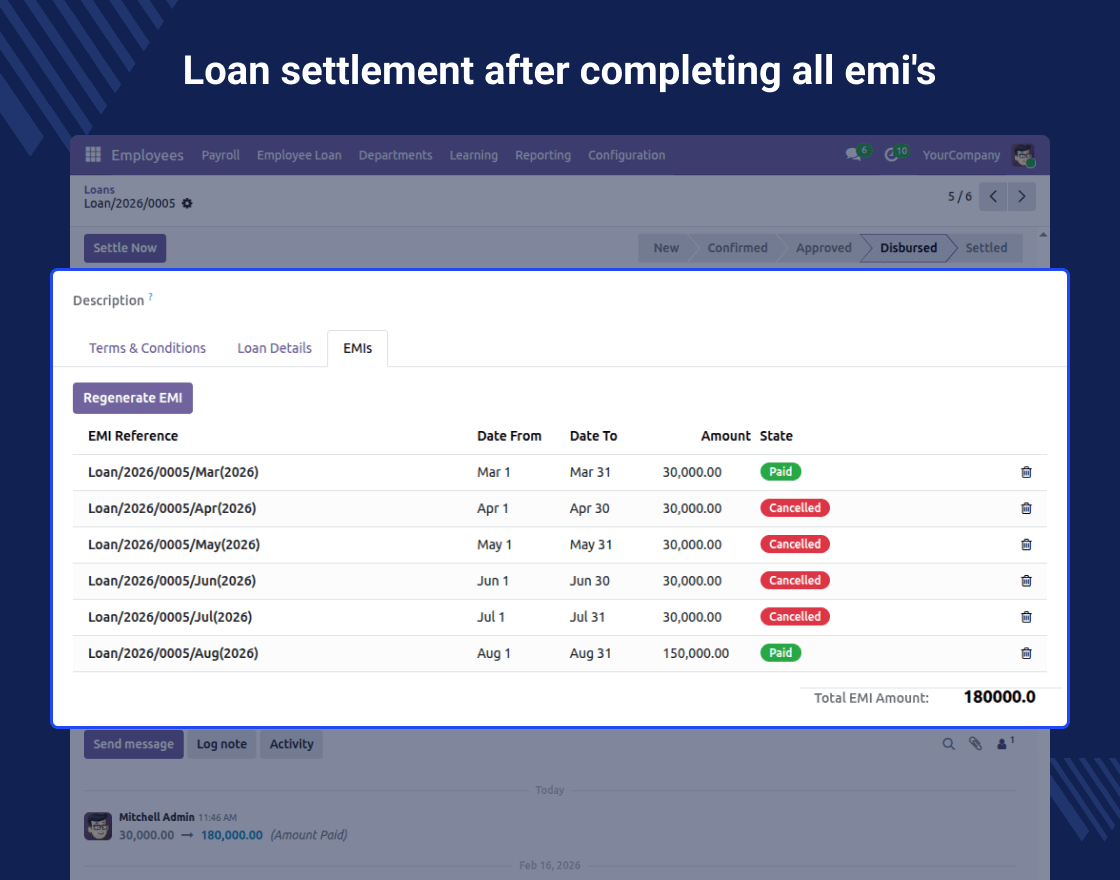Click the Log note button
The height and width of the screenshot is (880, 1120).
221,744
